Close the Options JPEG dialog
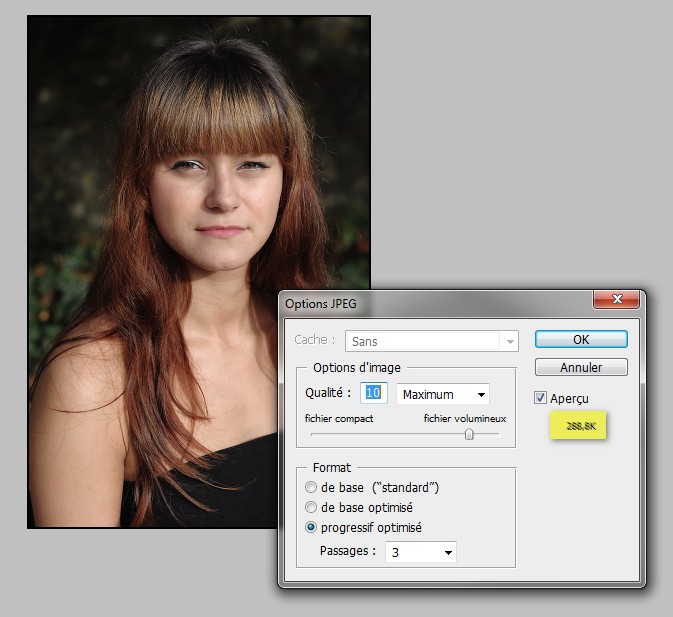The image size is (673, 617). pos(616,299)
